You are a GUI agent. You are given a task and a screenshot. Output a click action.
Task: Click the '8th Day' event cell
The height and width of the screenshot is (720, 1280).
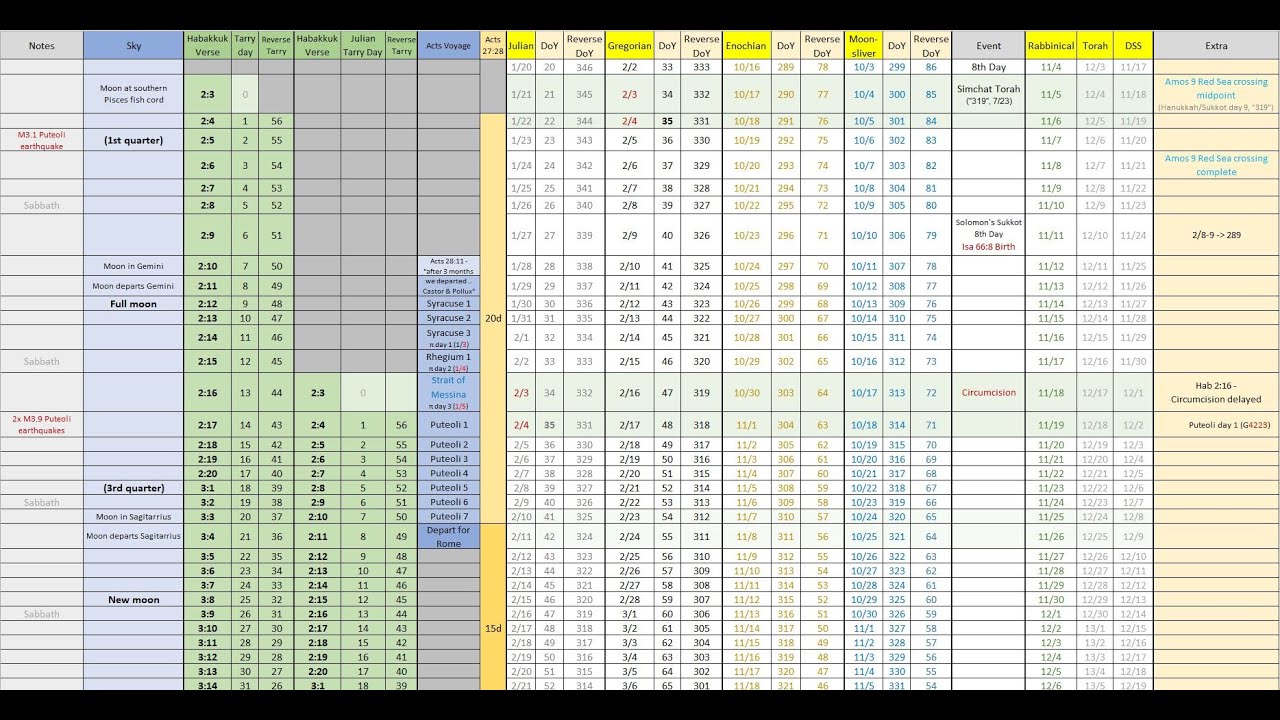coord(988,67)
